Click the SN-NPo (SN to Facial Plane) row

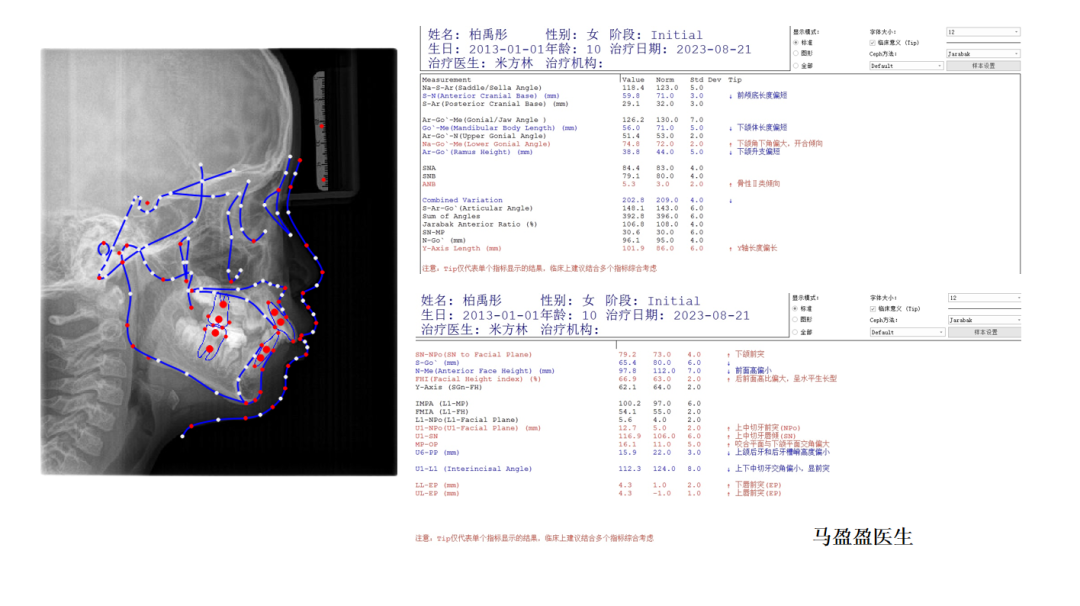click(x=590, y=355)
